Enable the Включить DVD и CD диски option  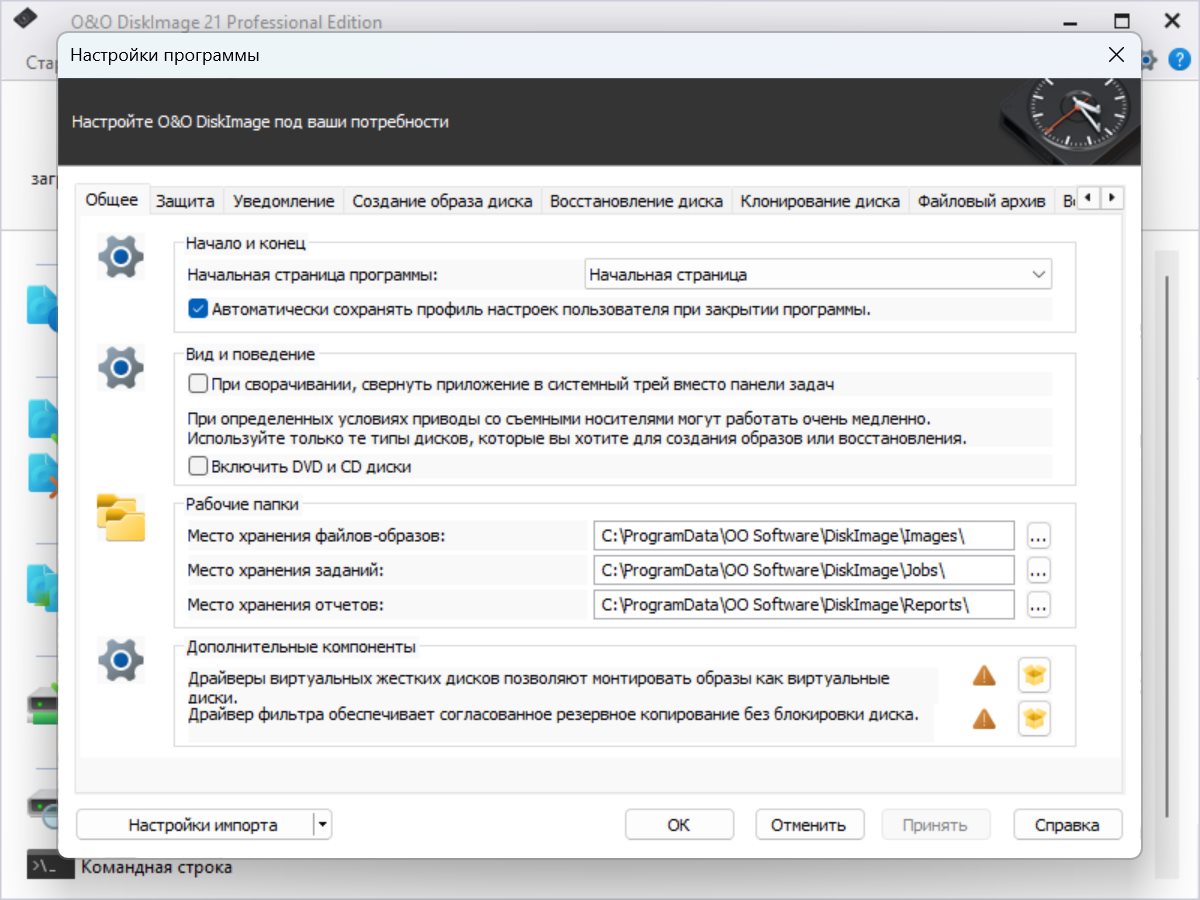point(198,466)
